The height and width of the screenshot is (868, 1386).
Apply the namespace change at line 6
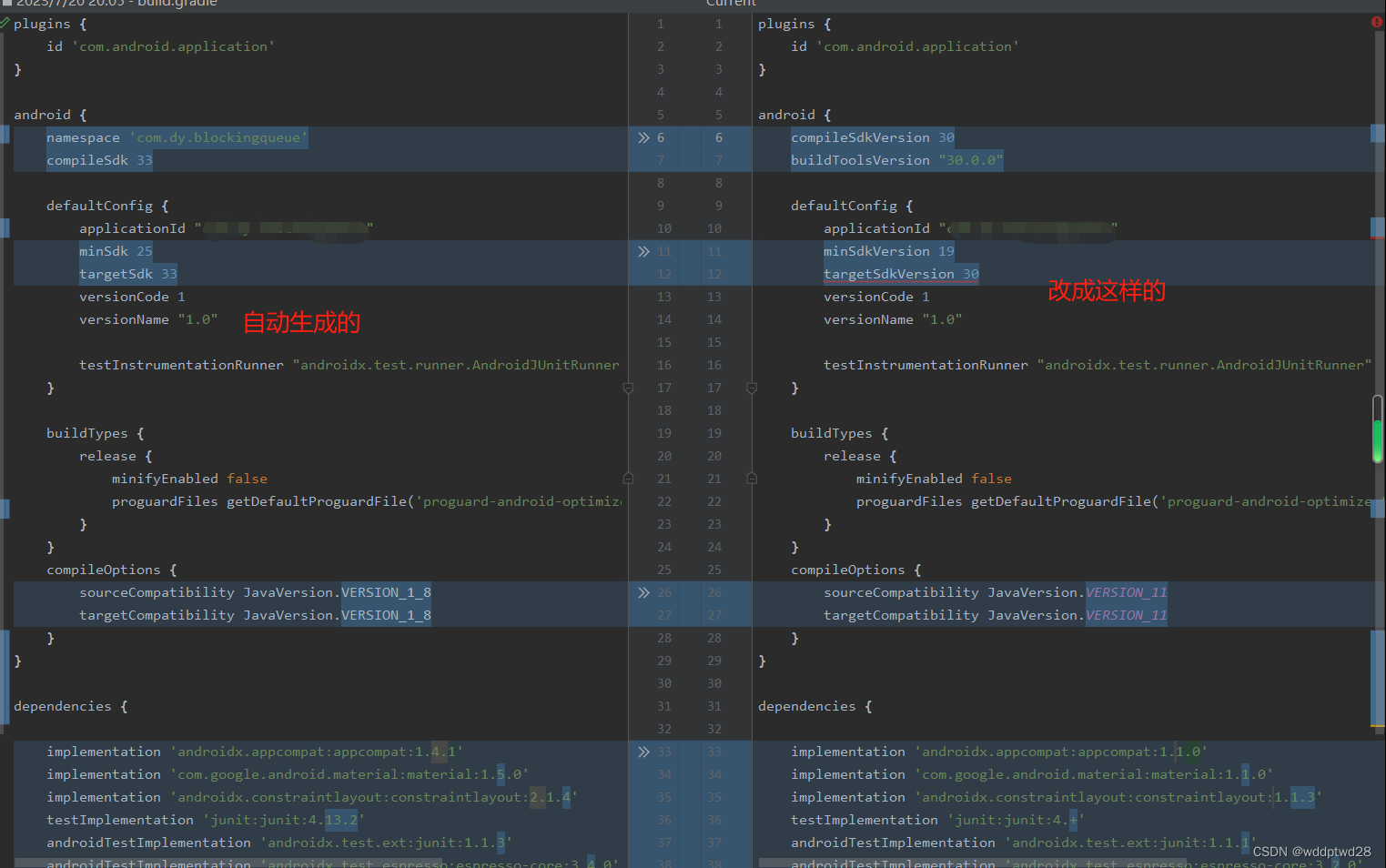click(x=643, y=137)
